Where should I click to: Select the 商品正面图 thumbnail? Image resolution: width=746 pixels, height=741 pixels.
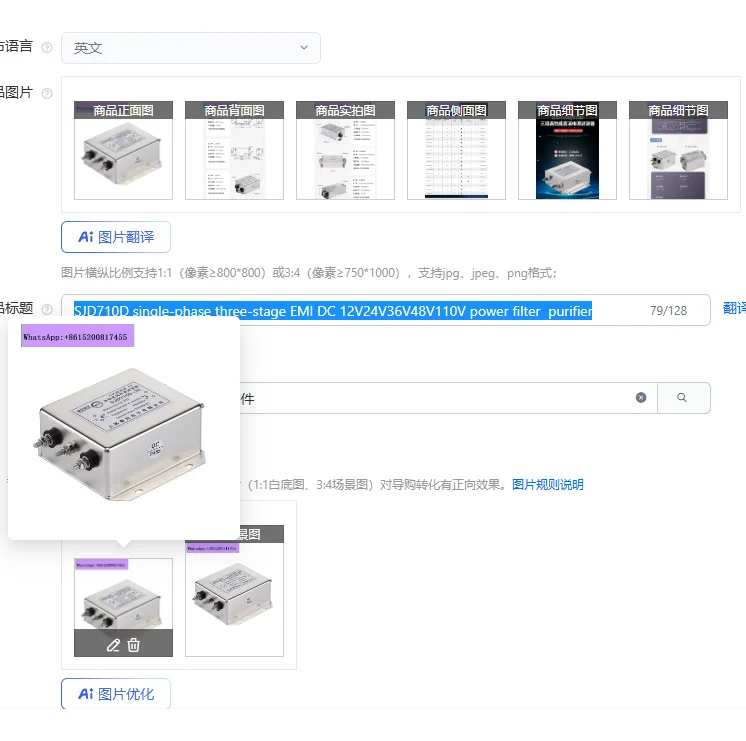tap(123, 150)
